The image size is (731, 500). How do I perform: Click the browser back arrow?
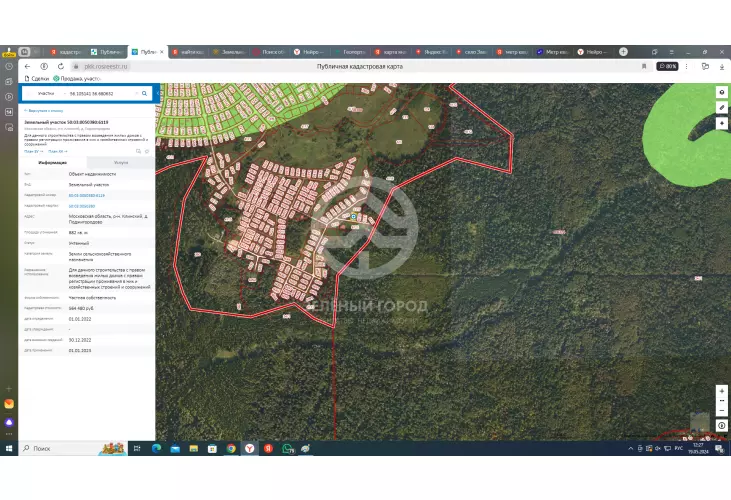[x=27, y=67]
